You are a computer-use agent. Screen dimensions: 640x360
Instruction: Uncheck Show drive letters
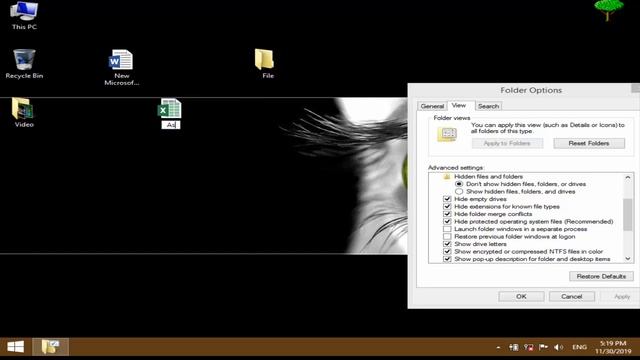[x=447, y=244]
